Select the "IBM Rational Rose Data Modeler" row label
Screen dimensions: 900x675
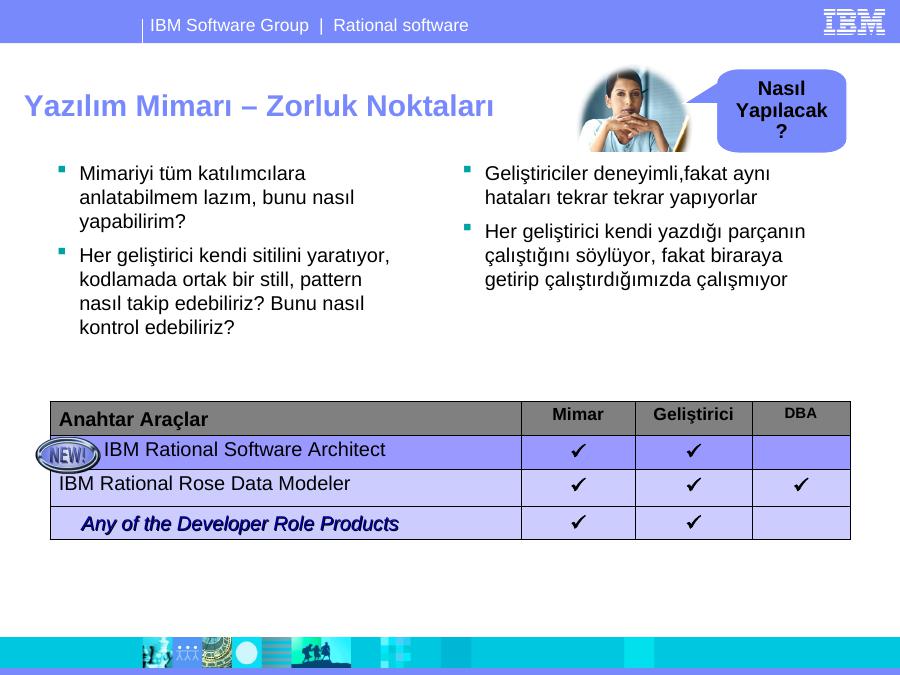(204, 483)
